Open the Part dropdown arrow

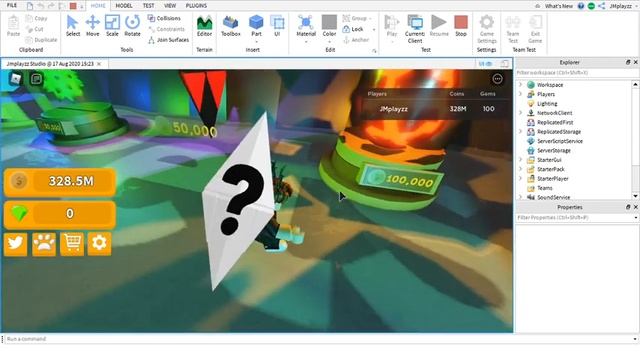point(256,41)
